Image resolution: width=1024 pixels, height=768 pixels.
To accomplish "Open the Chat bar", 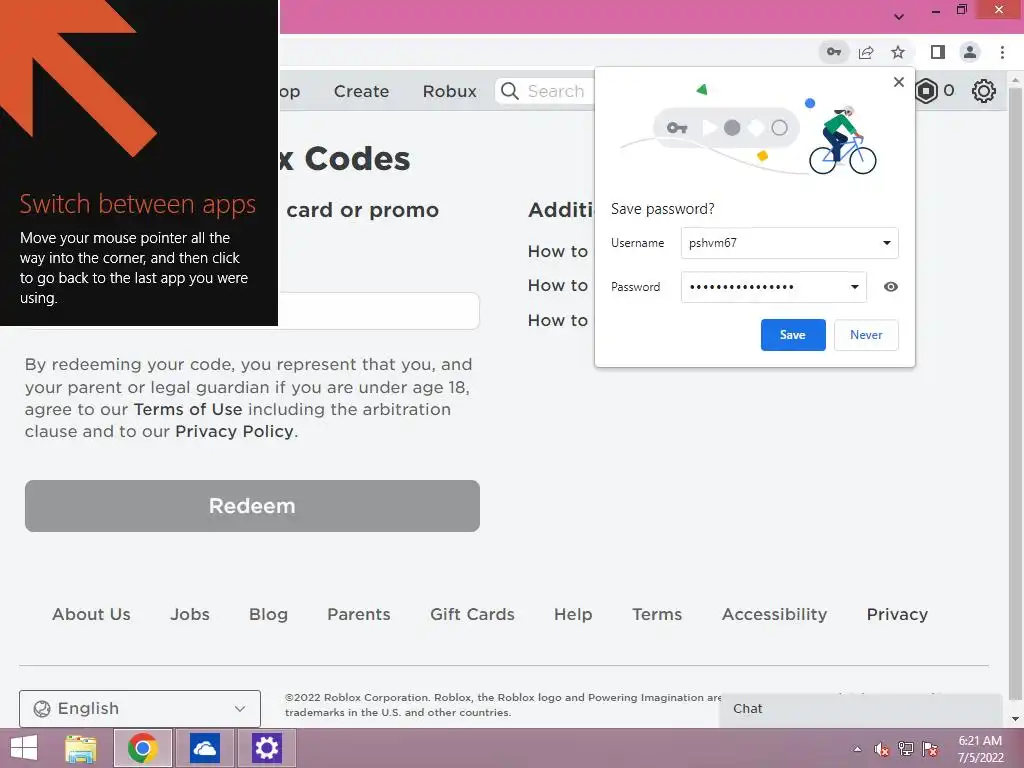I will (x=861, y=709).
